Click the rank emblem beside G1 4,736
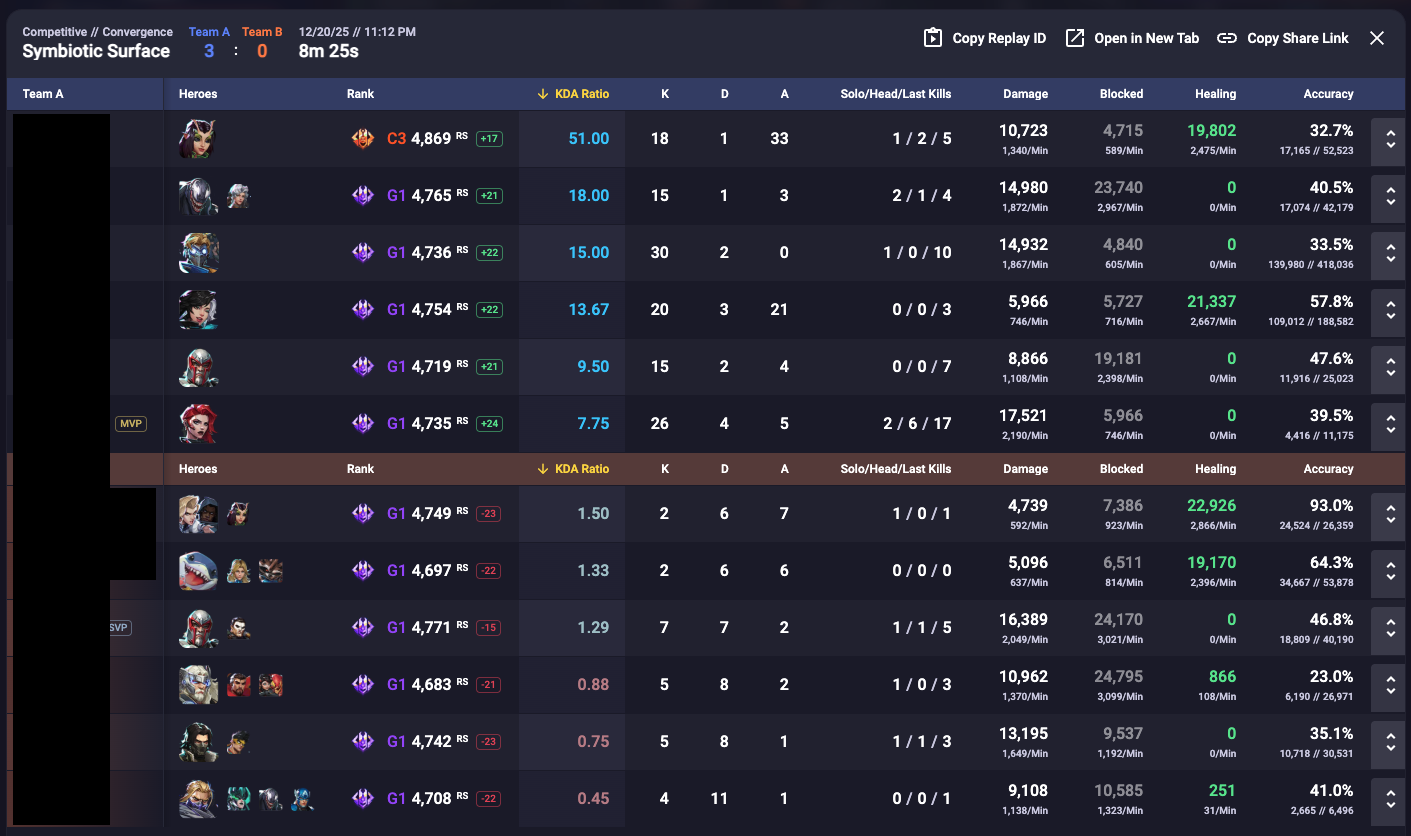Viewport: 1411px width, 836px height. click(363, 253)
